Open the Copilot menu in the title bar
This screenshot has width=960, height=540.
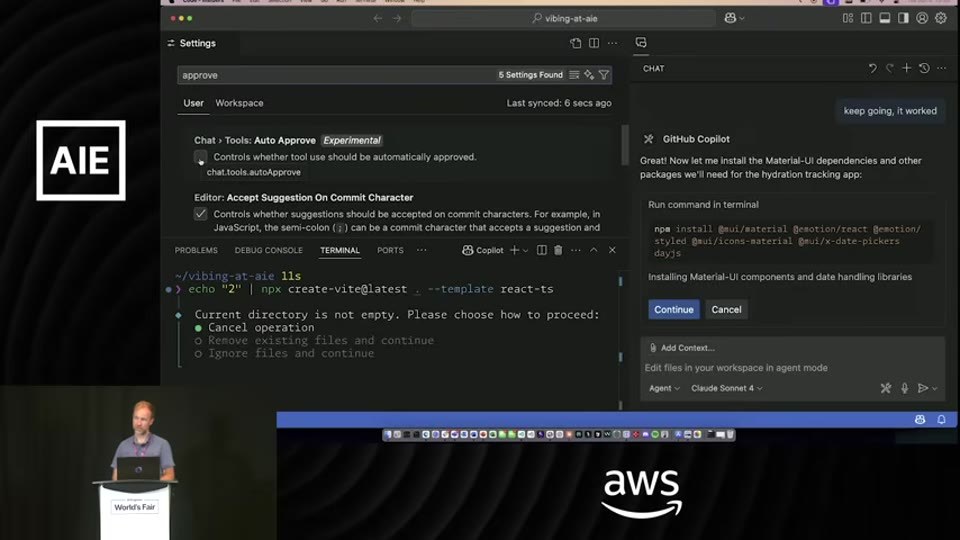734,18
